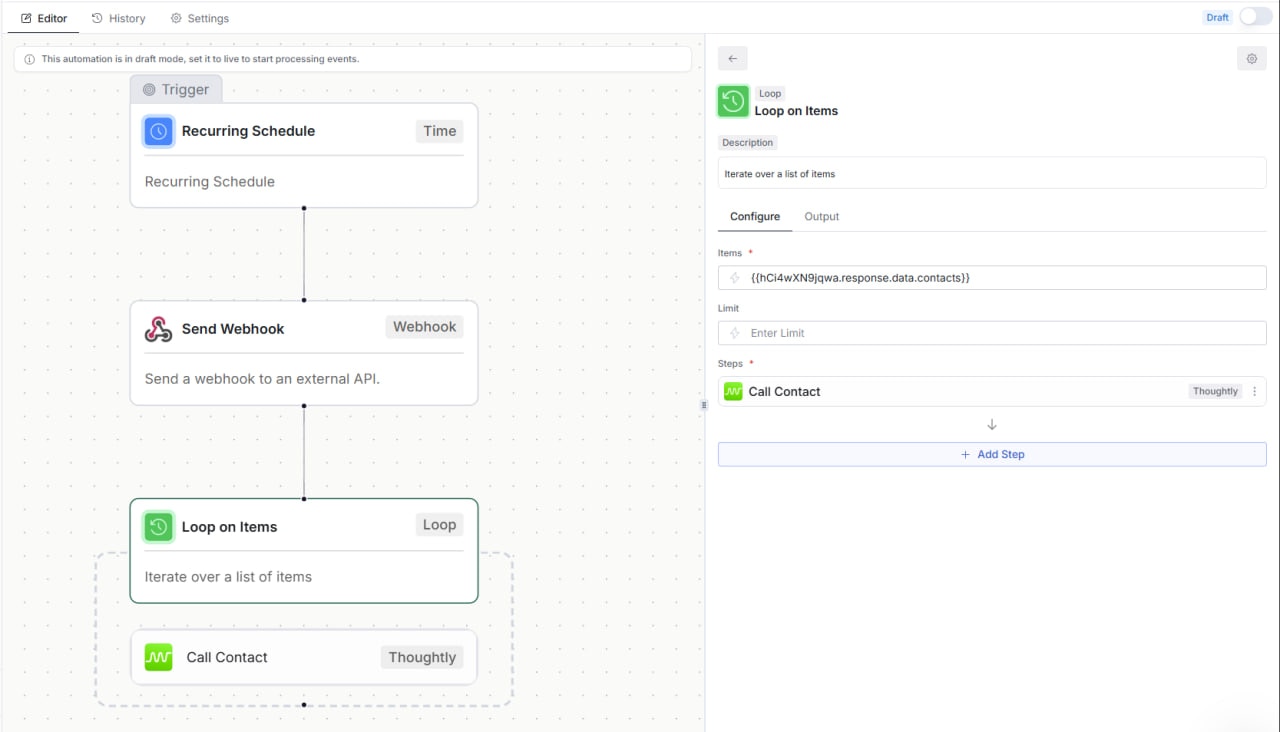Image resolution: width=1280 pixels, height=732 pixels.
Task: Switch to the Output tab
Action: pos(821,216)
